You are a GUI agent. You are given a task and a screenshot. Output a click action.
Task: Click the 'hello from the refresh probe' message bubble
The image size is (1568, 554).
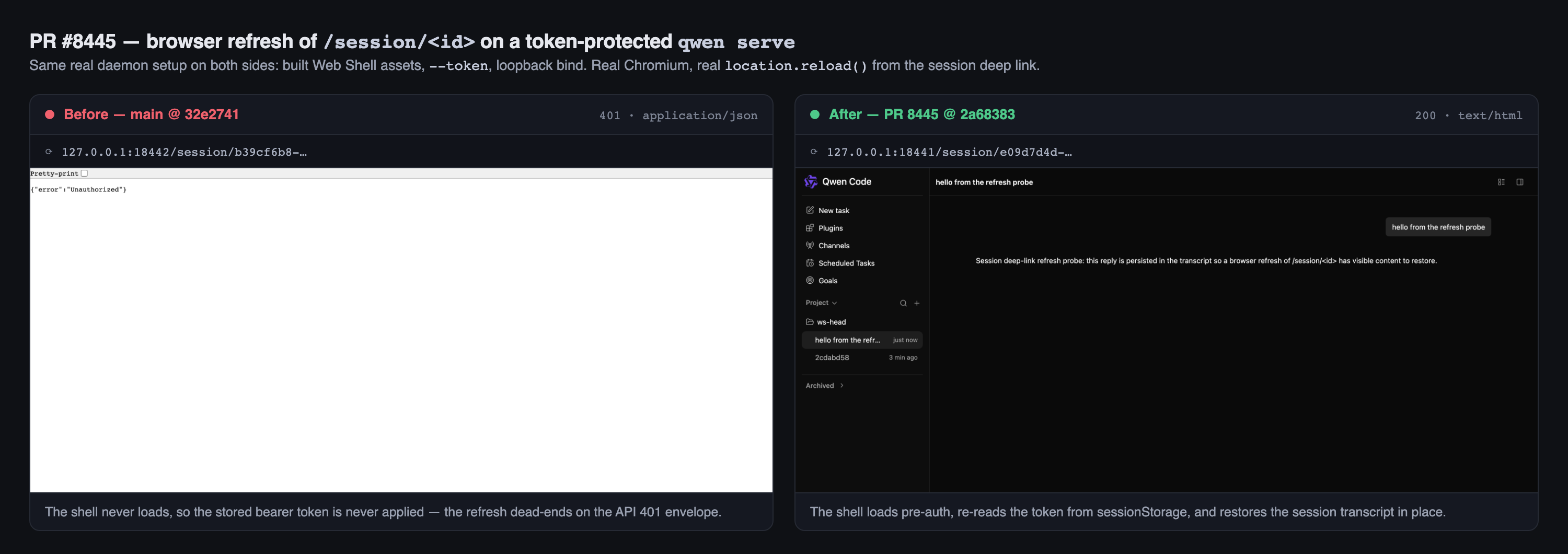[1438, 227]
